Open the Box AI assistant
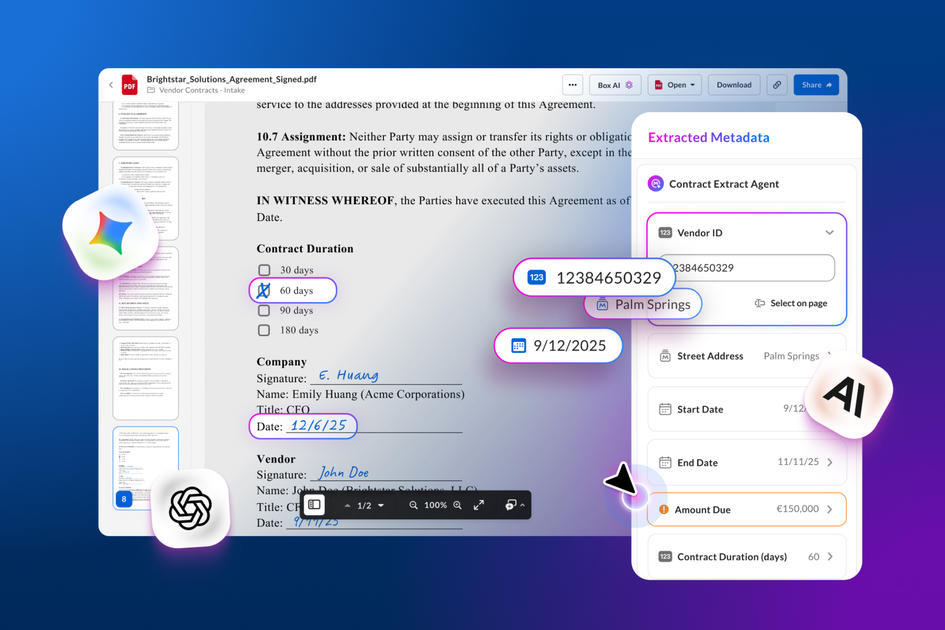945x630 pixels. pyautogui.click(x=615, y=85)
